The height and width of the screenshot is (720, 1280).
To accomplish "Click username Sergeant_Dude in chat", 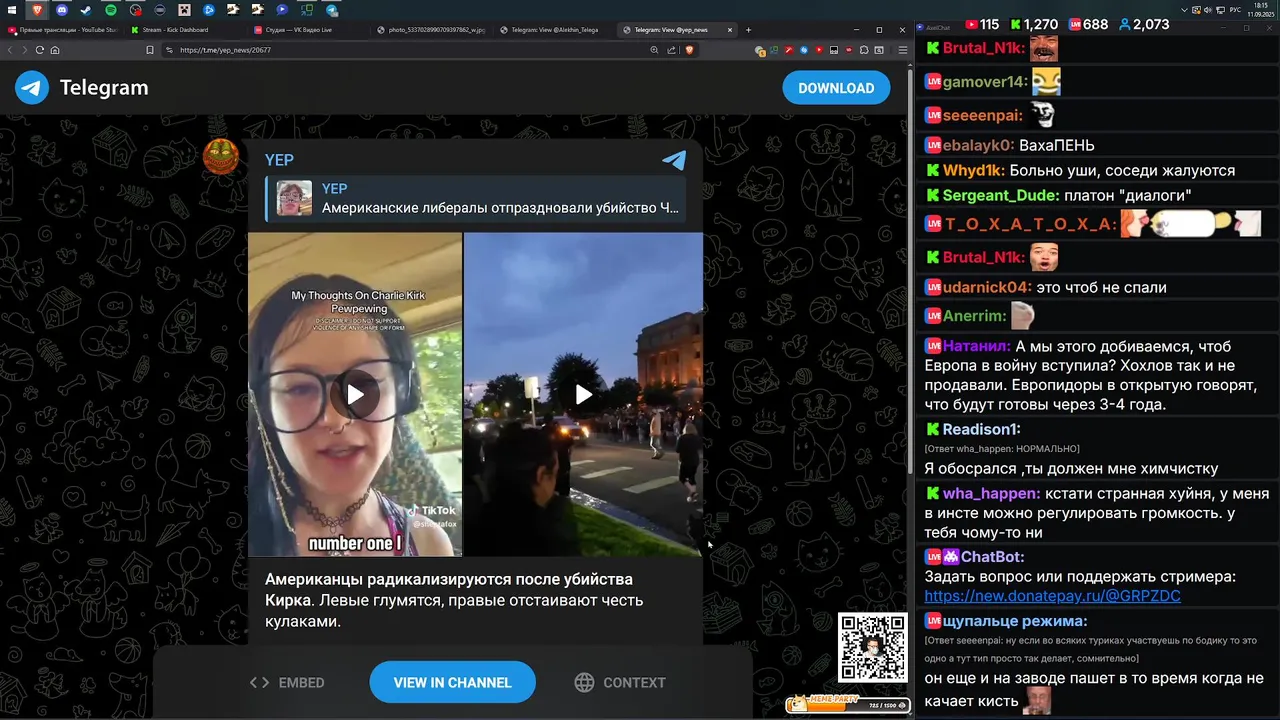I will coord(1001,195).
